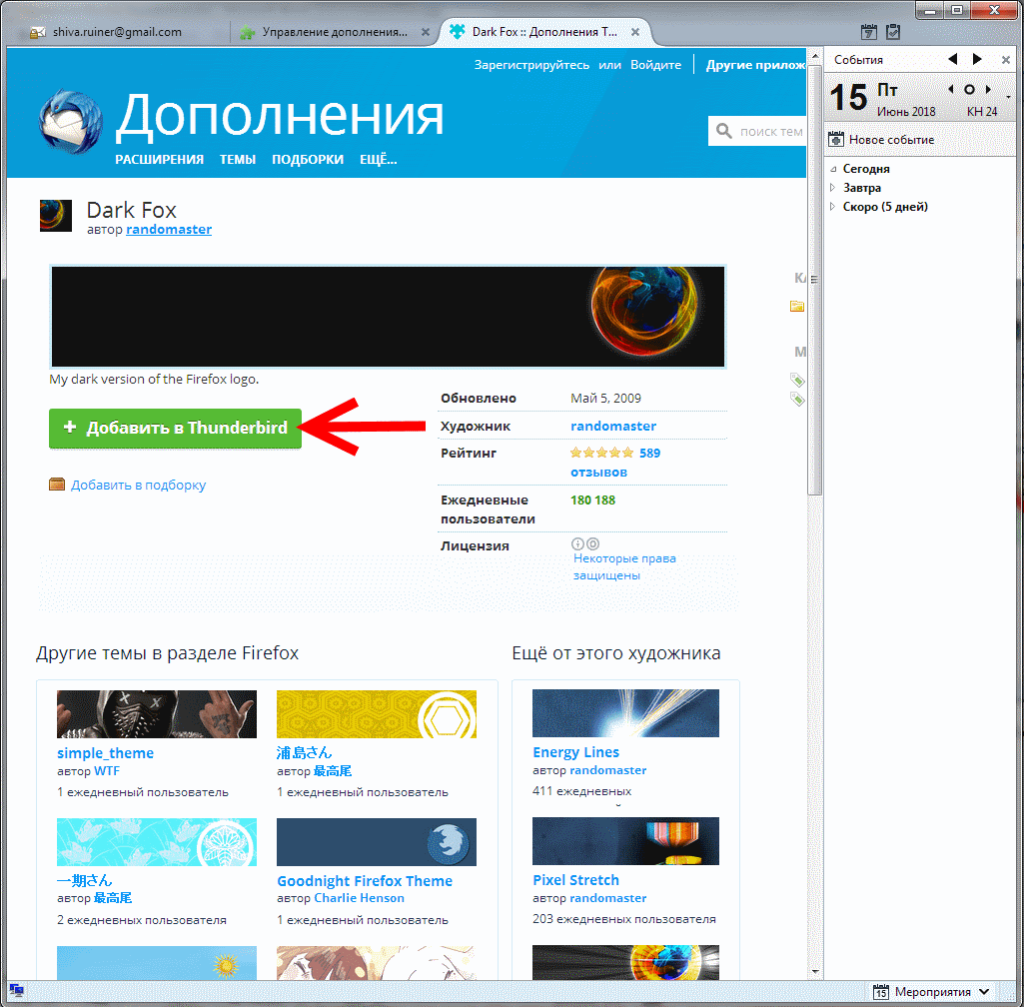Screen dimensions: 1024x1007
Task: Close the 'Управление дополнениями' tab
Action: point(425,32)
